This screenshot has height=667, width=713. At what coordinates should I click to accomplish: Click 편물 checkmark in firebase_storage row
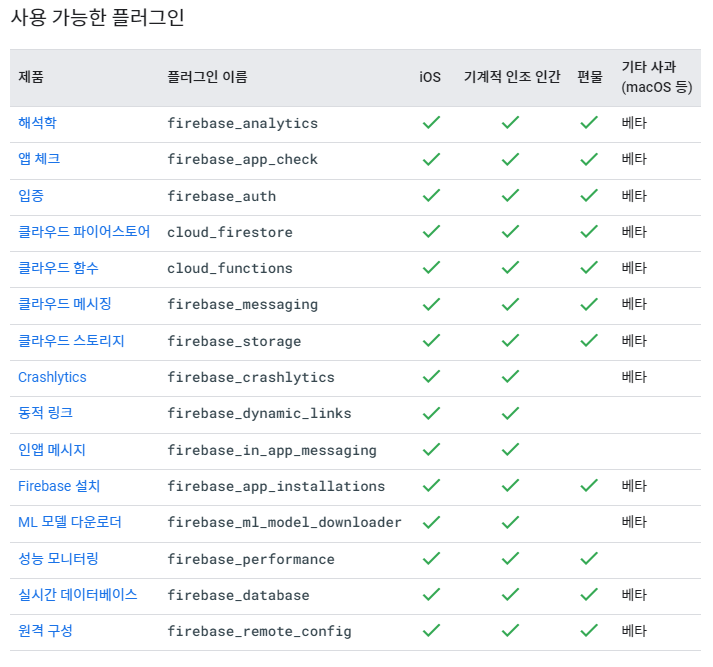(589, 341)
